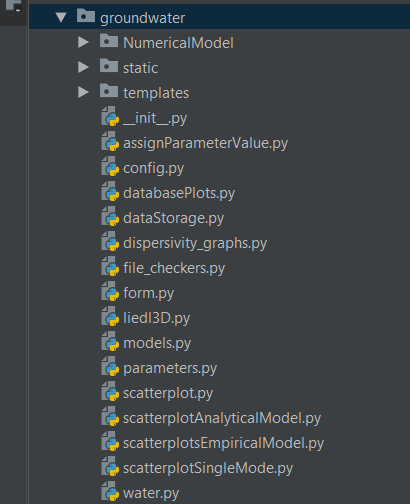This screenshot has width=410, height=504.
Task: Click the NumericalModel folder icon
Action: (109, 40)
